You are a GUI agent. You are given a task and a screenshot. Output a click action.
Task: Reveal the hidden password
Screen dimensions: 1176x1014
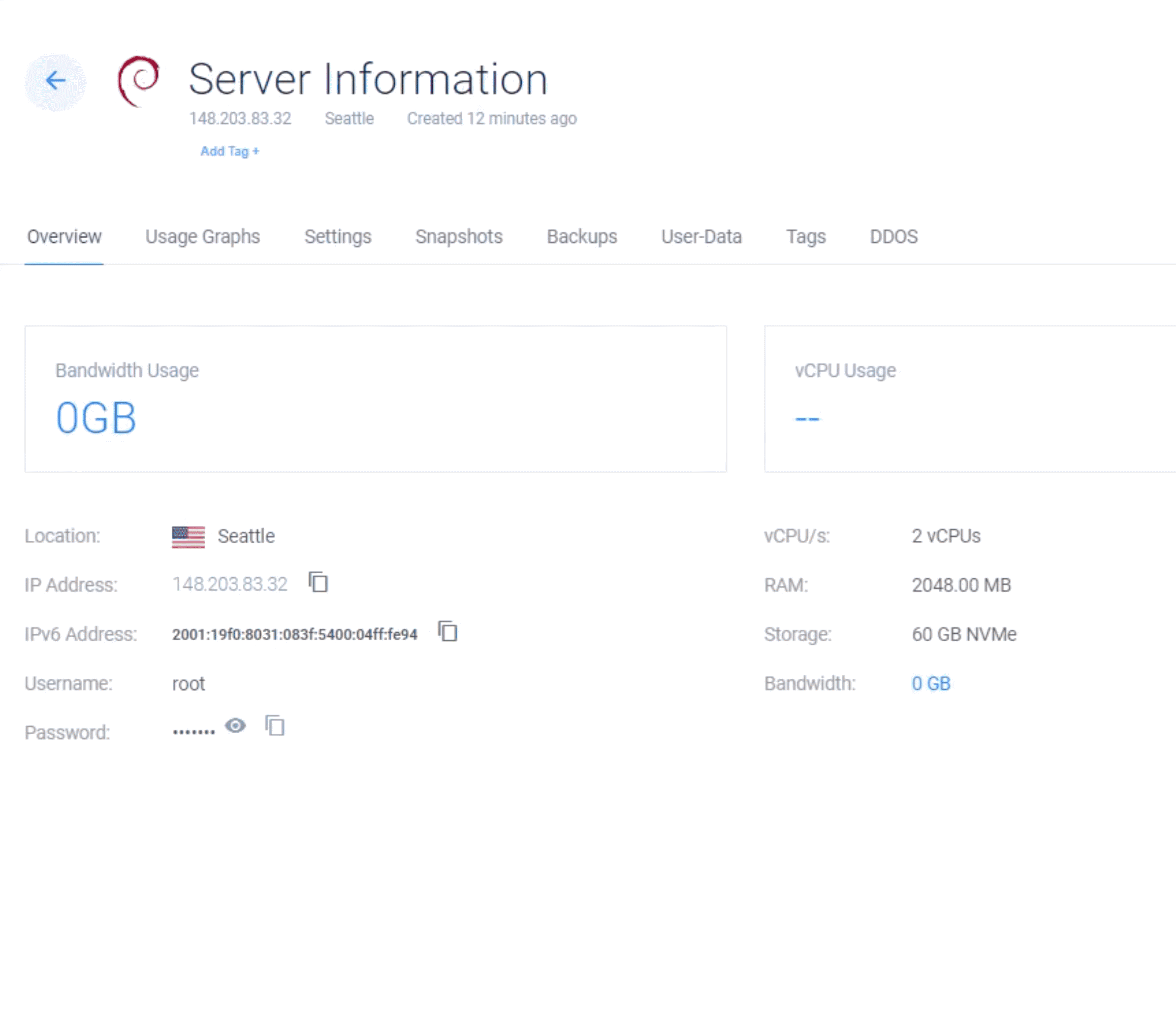coord(236,726)
